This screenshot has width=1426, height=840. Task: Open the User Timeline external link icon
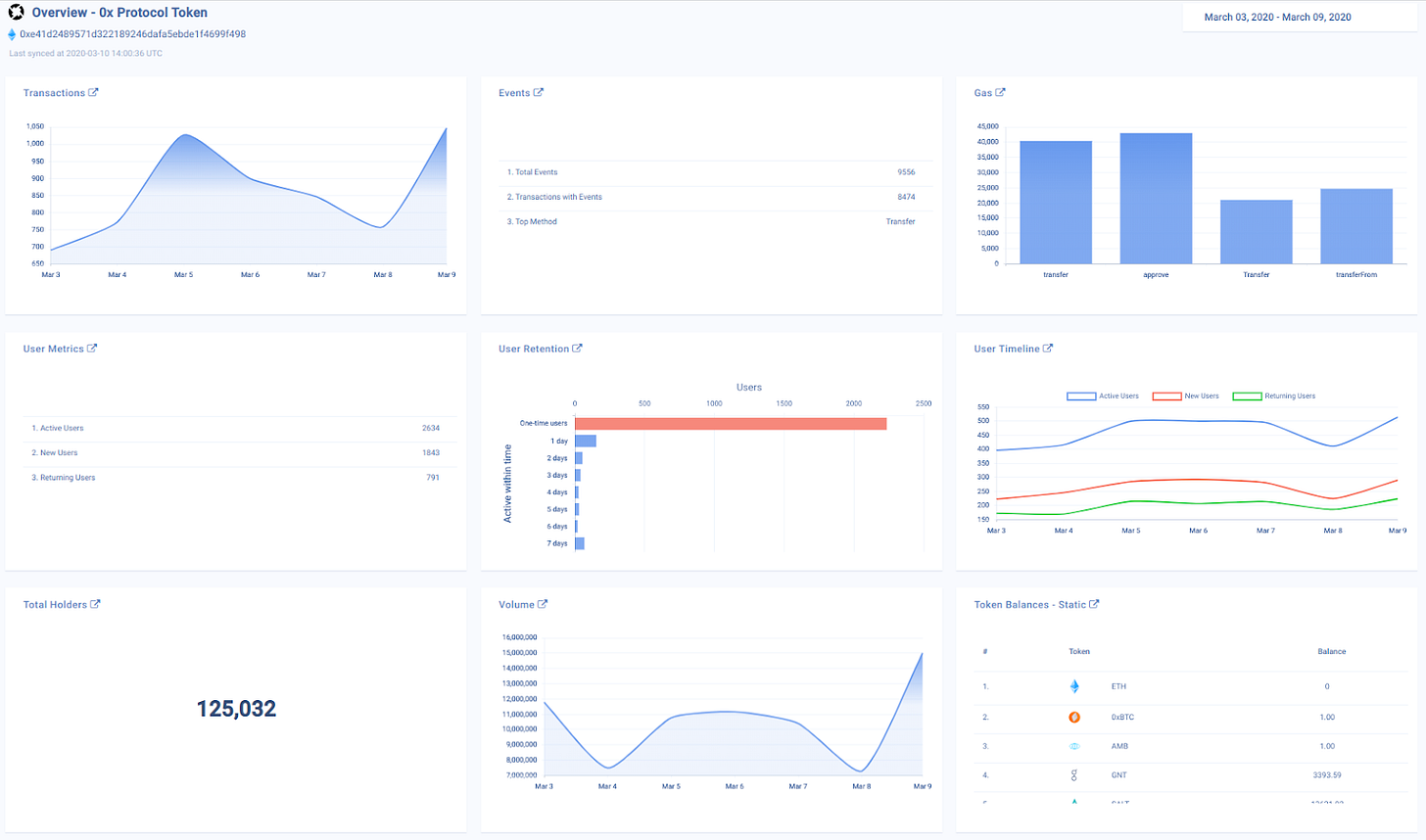1048,349
